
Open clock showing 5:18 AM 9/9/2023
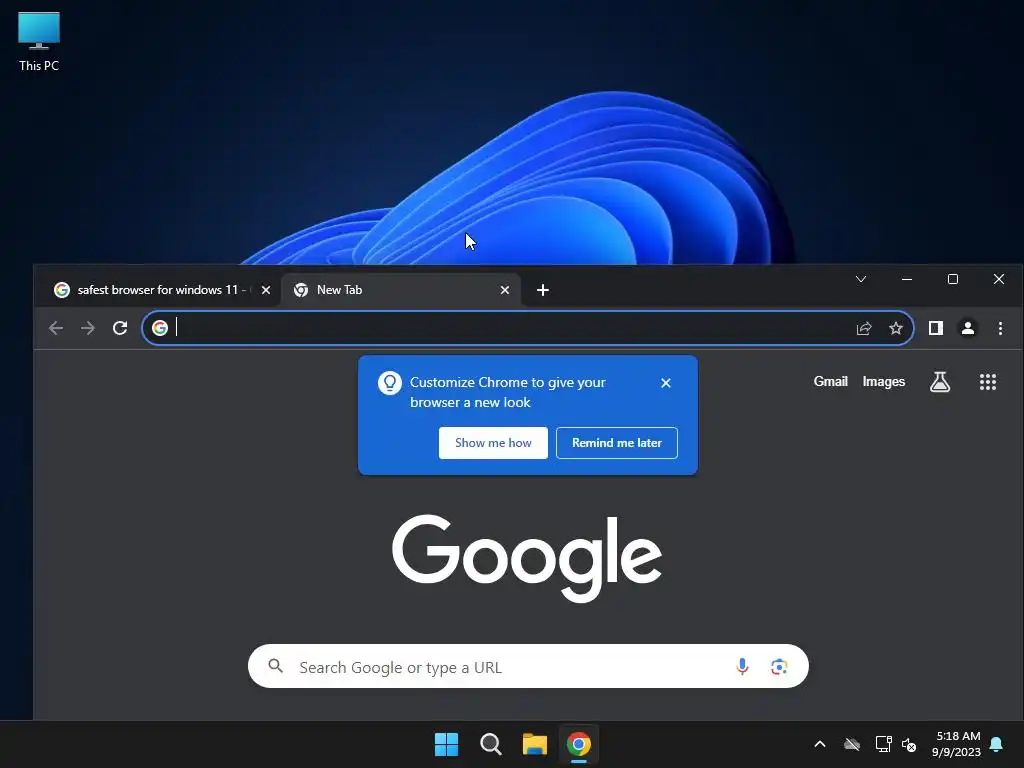tap(956, 744)
